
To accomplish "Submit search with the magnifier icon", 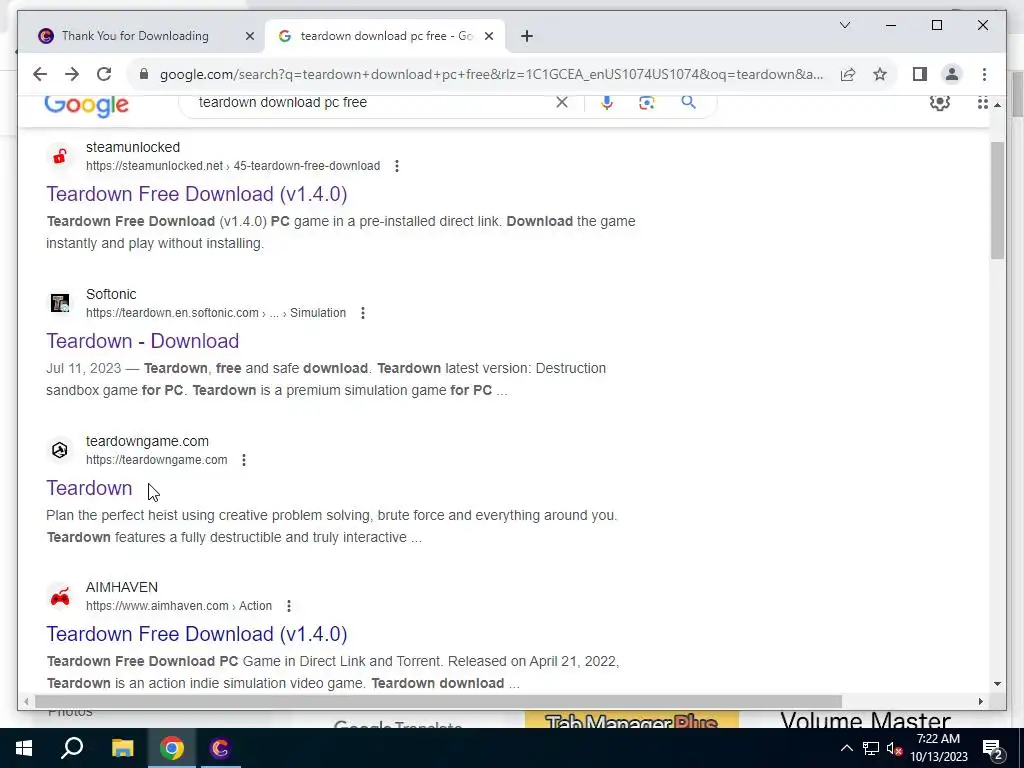I will (x=688, y=102).
